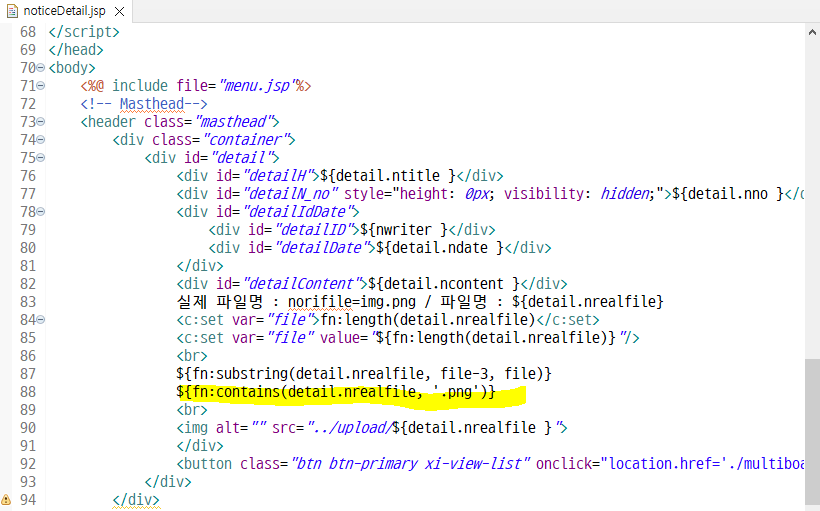Collapse the fold marker at line 71
This screenshot has width=820, height=511.
pos(41,86)
